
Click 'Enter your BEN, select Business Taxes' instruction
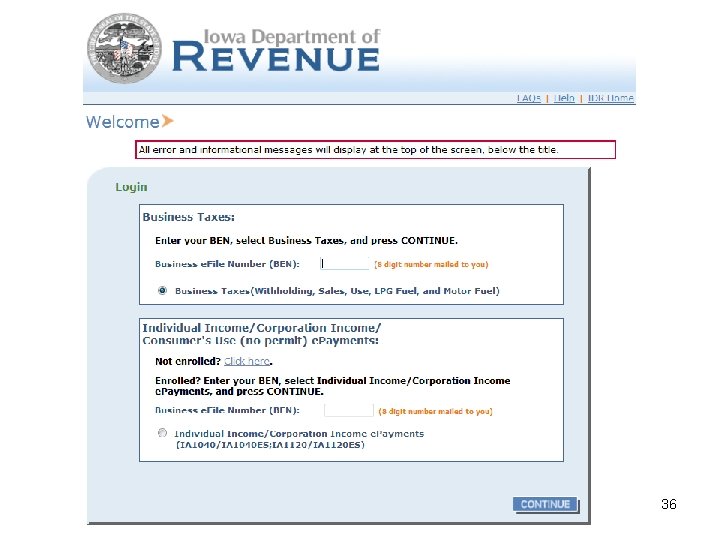point(306,241)
